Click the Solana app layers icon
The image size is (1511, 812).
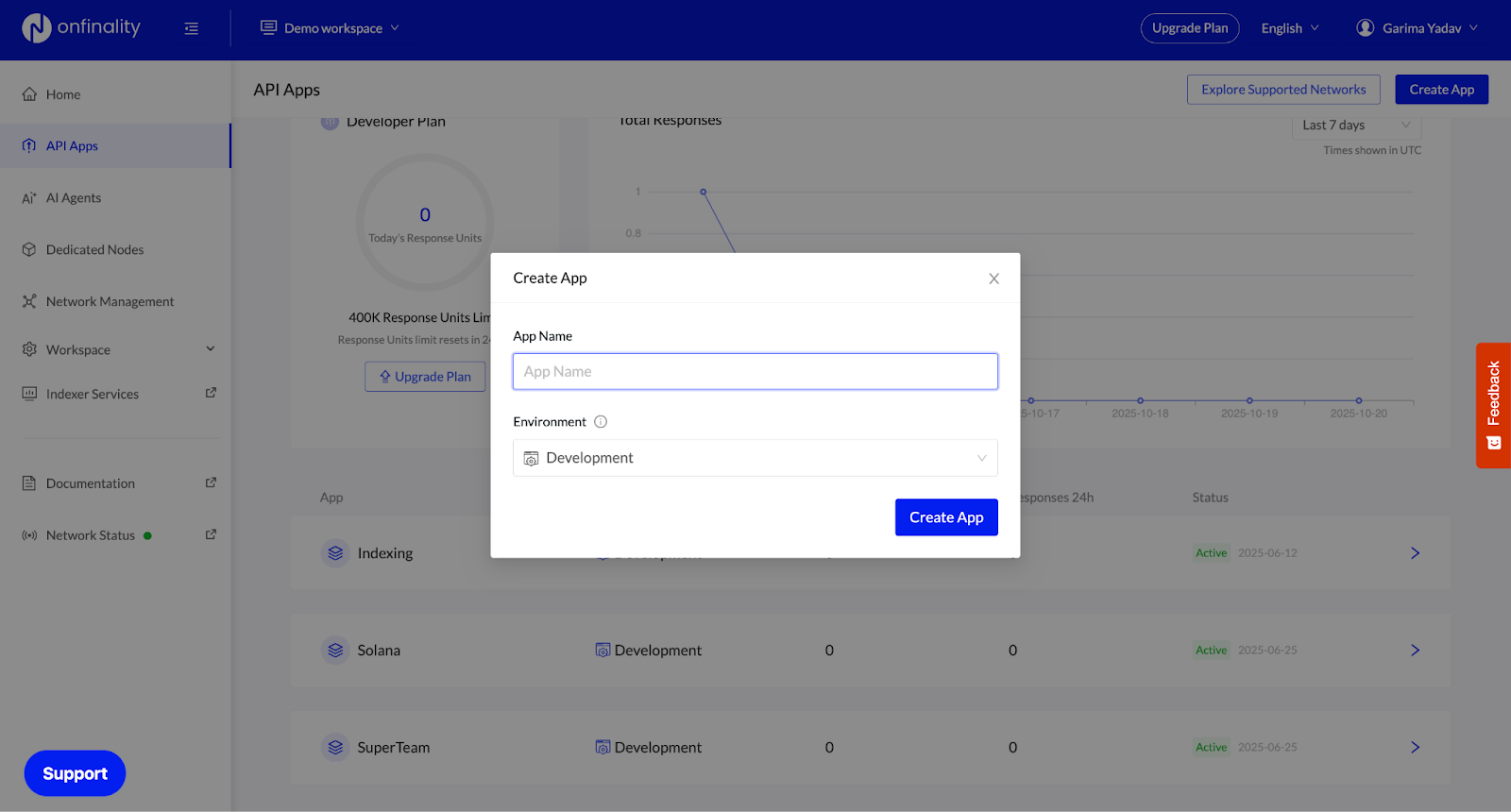335,651
